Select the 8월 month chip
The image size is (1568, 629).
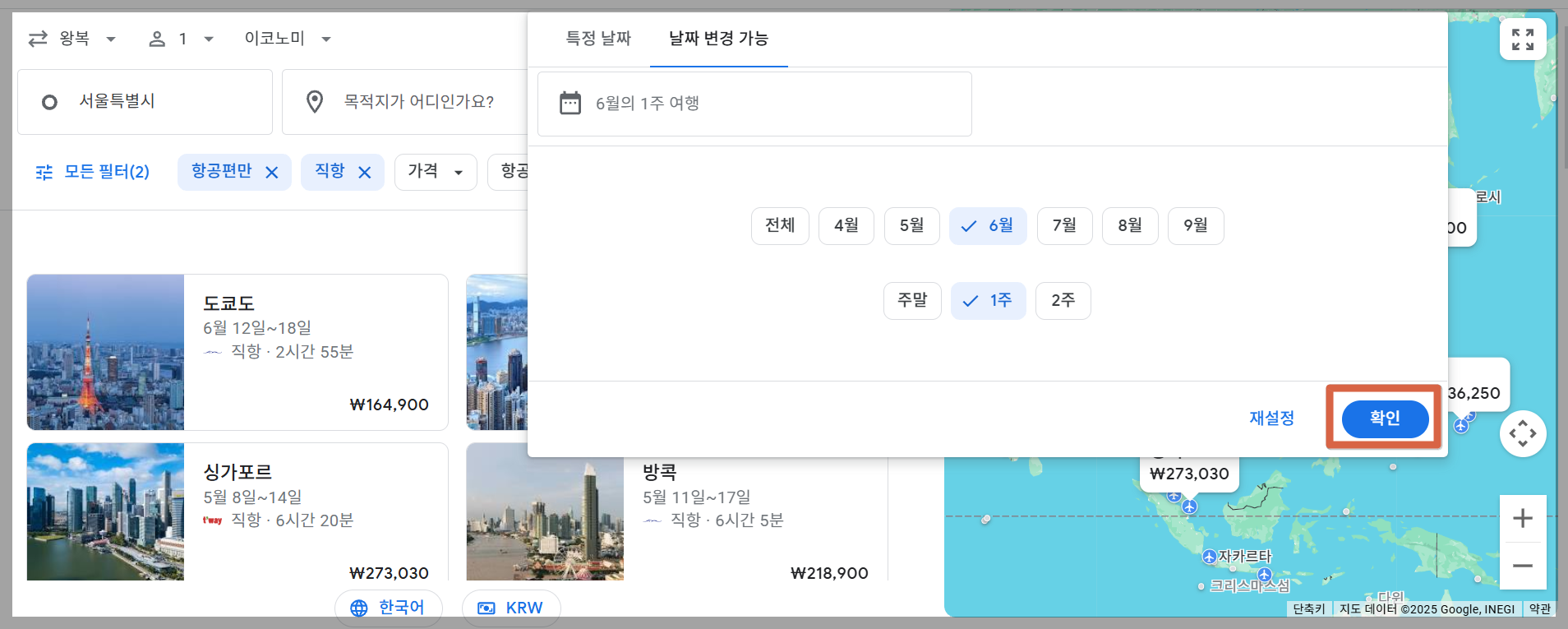point(1130,225)
